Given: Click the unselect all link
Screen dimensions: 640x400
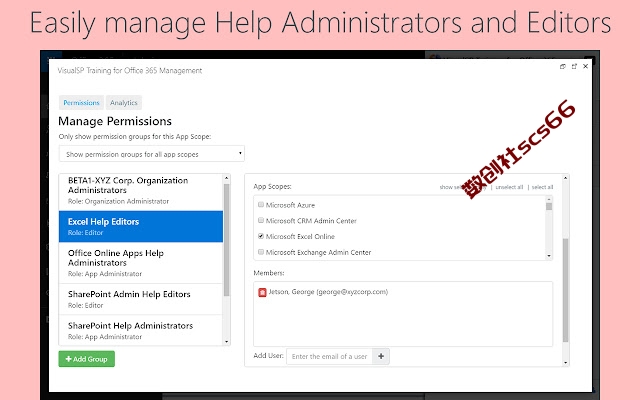Looking at the screenshot, I should 509,187.
